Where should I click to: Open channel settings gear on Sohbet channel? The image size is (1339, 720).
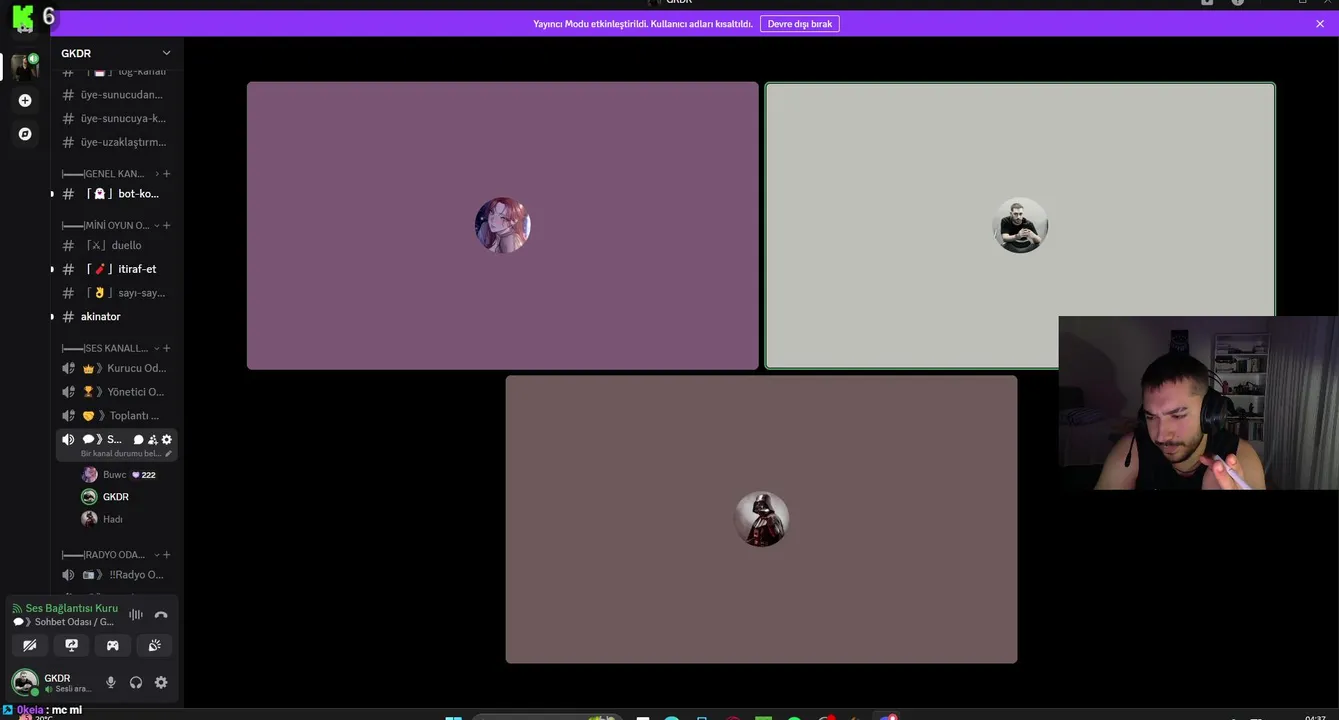coord(167,440)
